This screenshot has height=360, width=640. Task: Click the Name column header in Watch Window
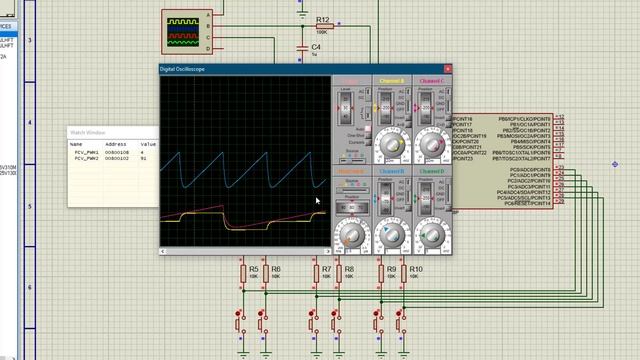click(76, 144)
